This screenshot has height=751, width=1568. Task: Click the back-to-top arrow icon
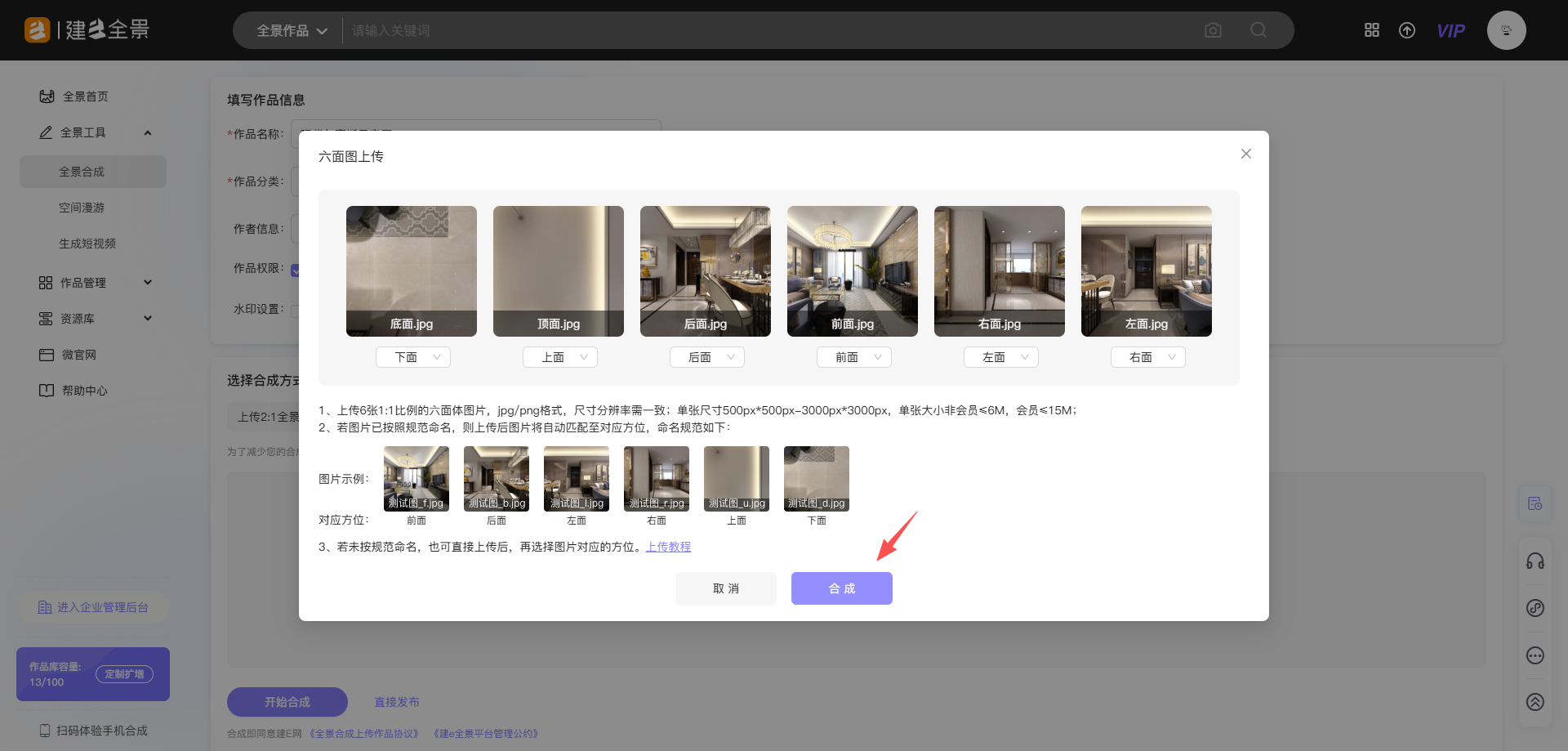1535,702
